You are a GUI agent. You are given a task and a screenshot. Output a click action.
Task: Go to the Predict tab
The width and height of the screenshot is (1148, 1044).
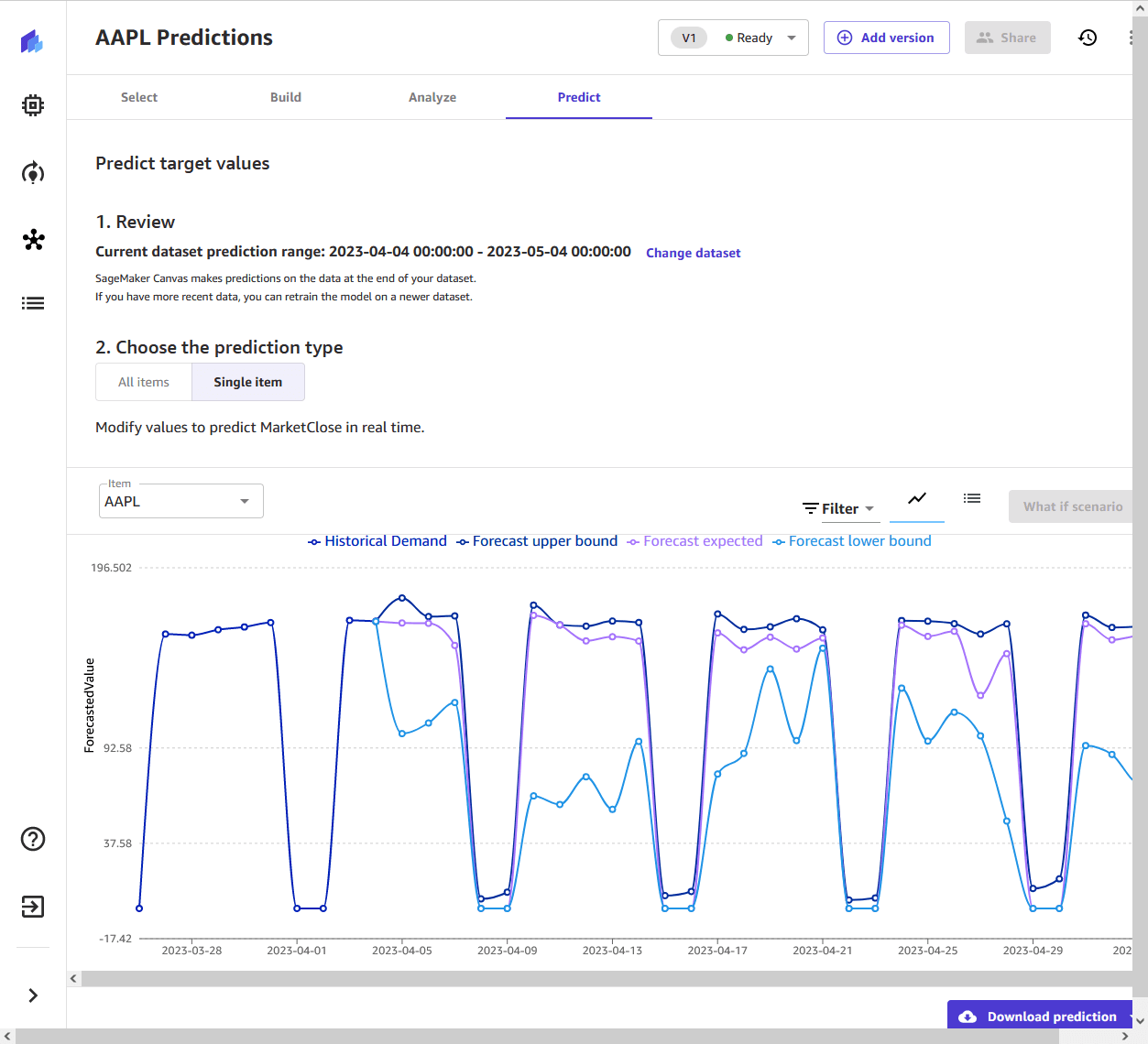(x=579, y=97)
